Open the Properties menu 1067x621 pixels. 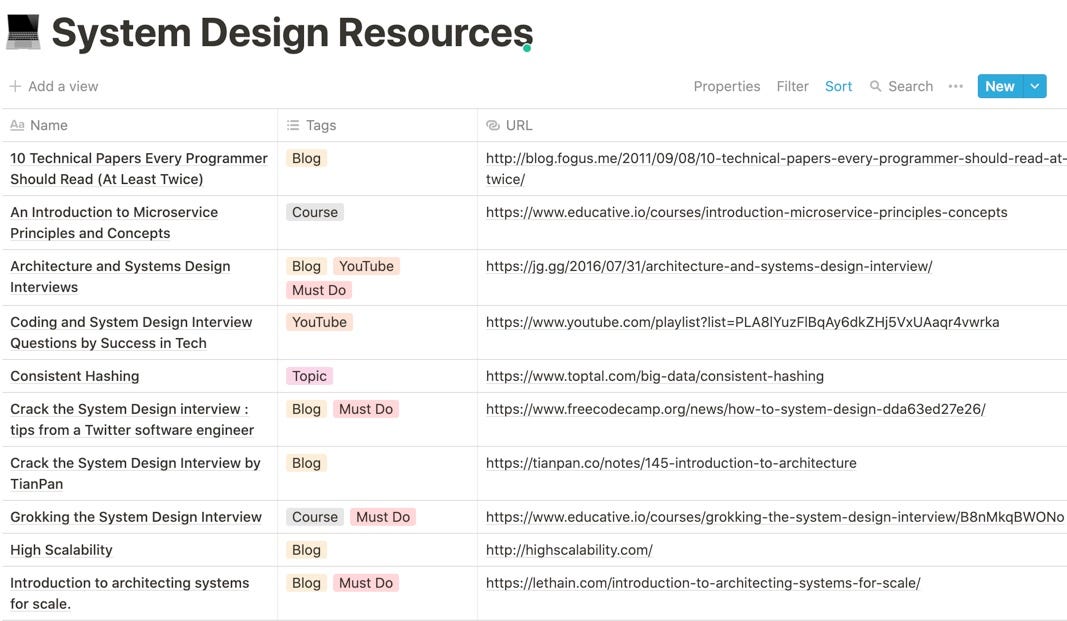coord(726,86)
